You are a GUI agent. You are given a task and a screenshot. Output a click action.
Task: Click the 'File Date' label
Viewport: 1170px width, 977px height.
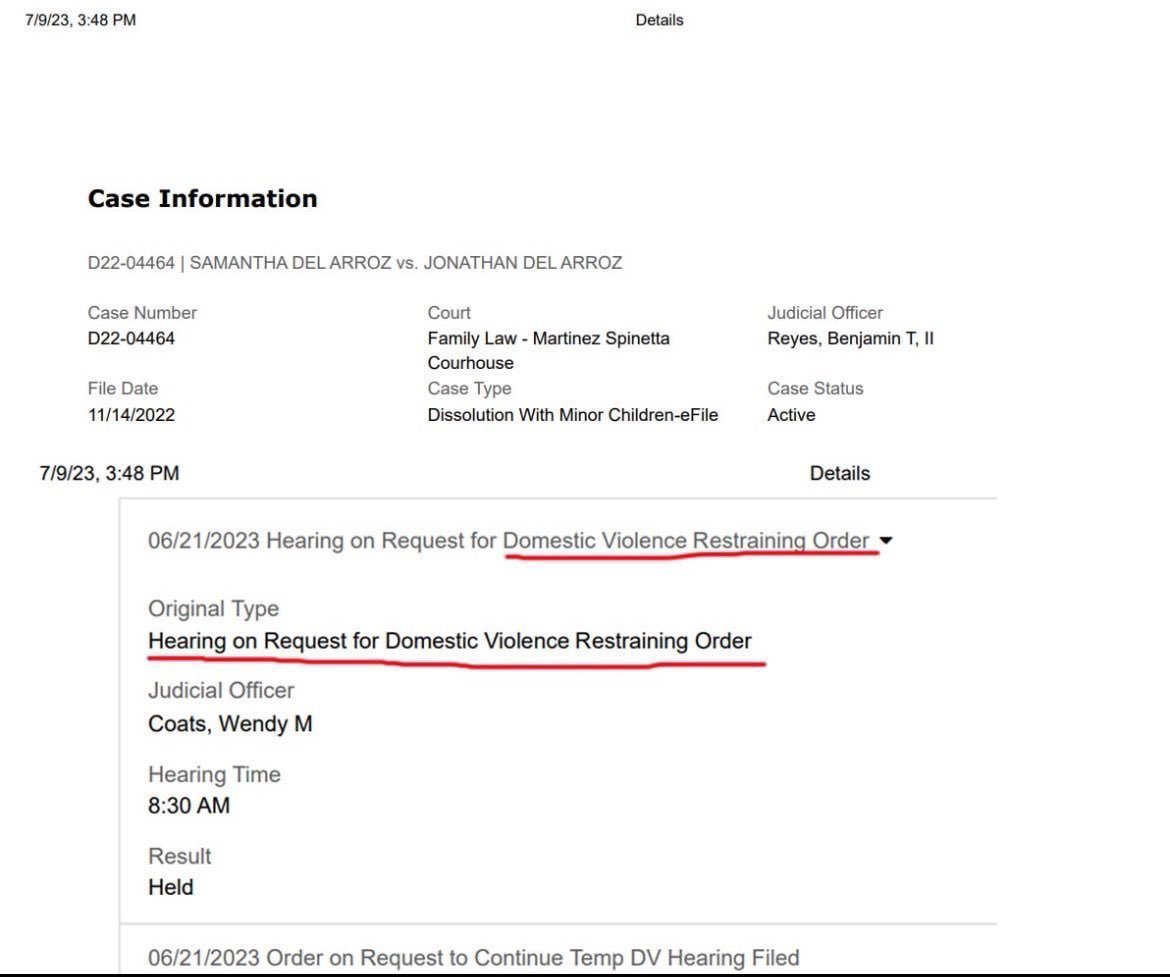point(122,388)
